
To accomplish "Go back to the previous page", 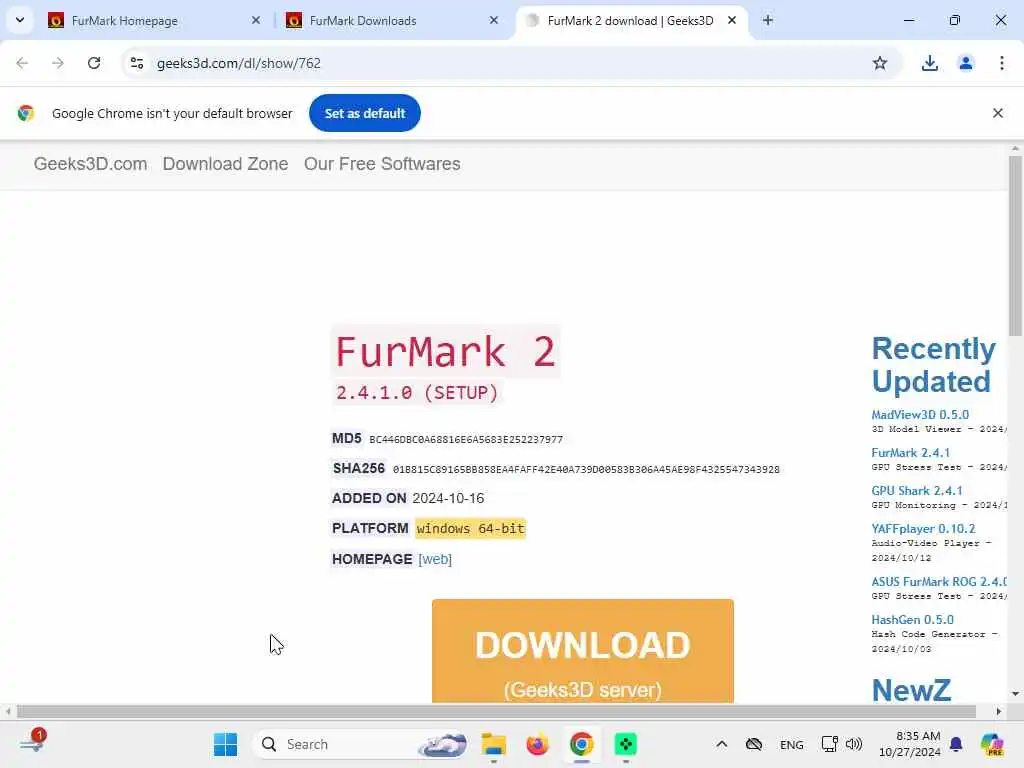I will click(x=22, y=63).
